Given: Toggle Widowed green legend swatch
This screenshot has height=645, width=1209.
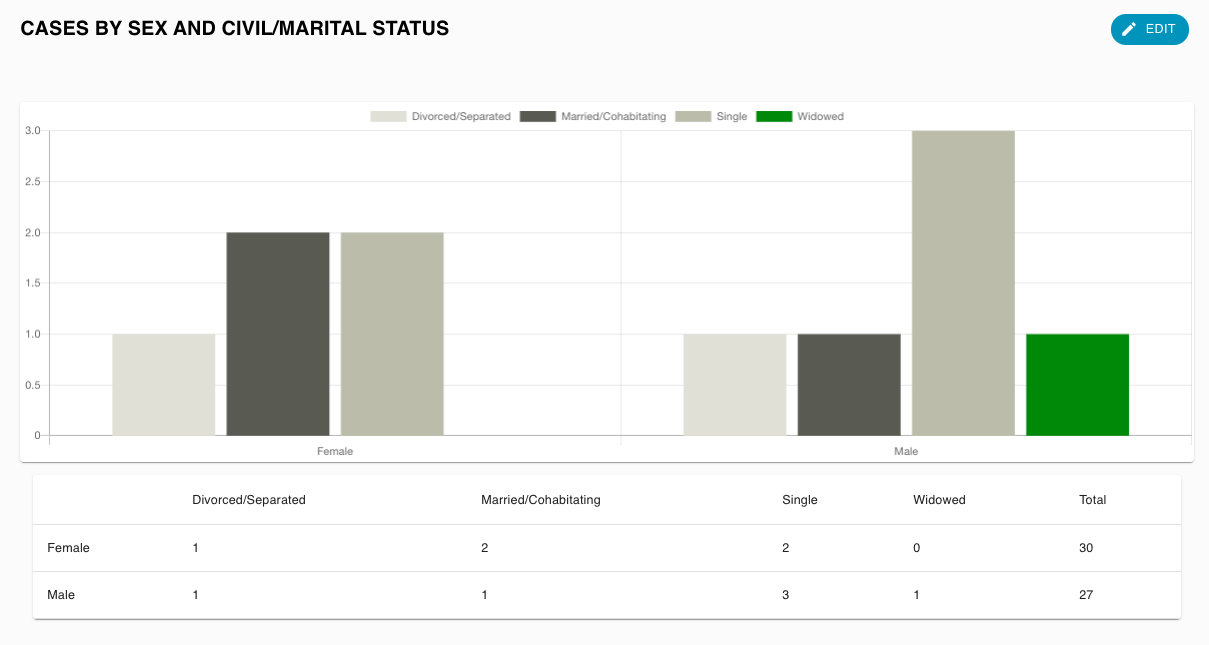Looking at the screenshot, I should click(774, 117).
